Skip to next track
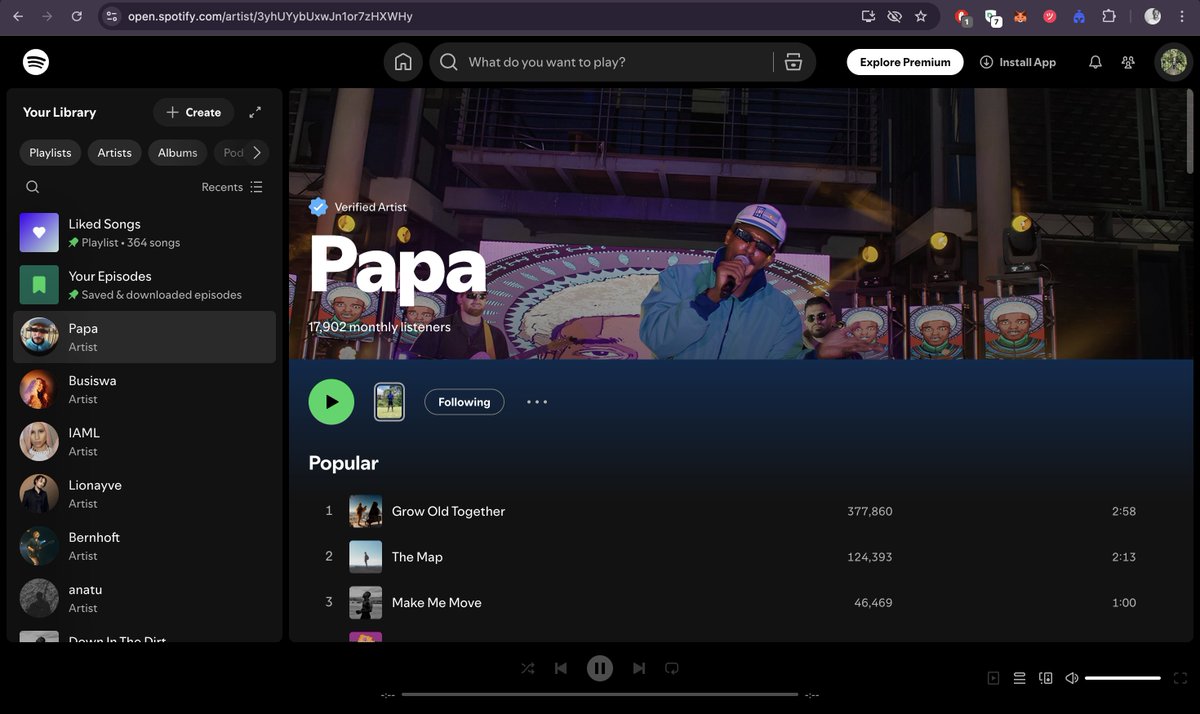Viewport: 1200px width, 714px height. tap(639, 668)
